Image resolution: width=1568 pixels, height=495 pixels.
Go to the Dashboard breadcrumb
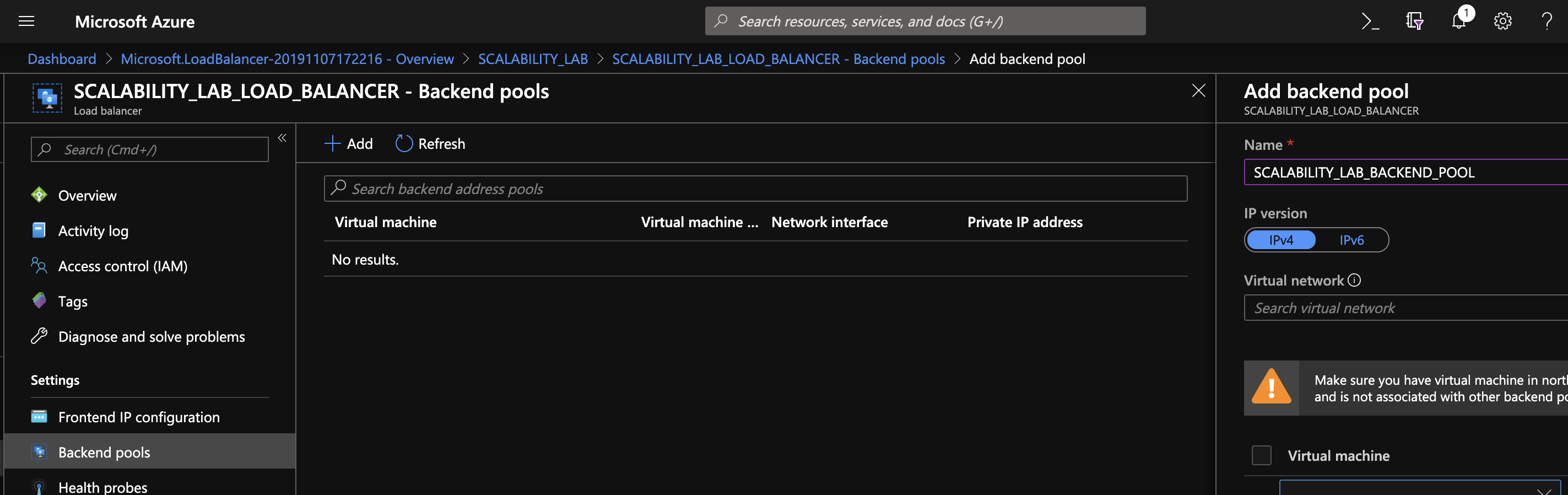click(x=62, y=59)
